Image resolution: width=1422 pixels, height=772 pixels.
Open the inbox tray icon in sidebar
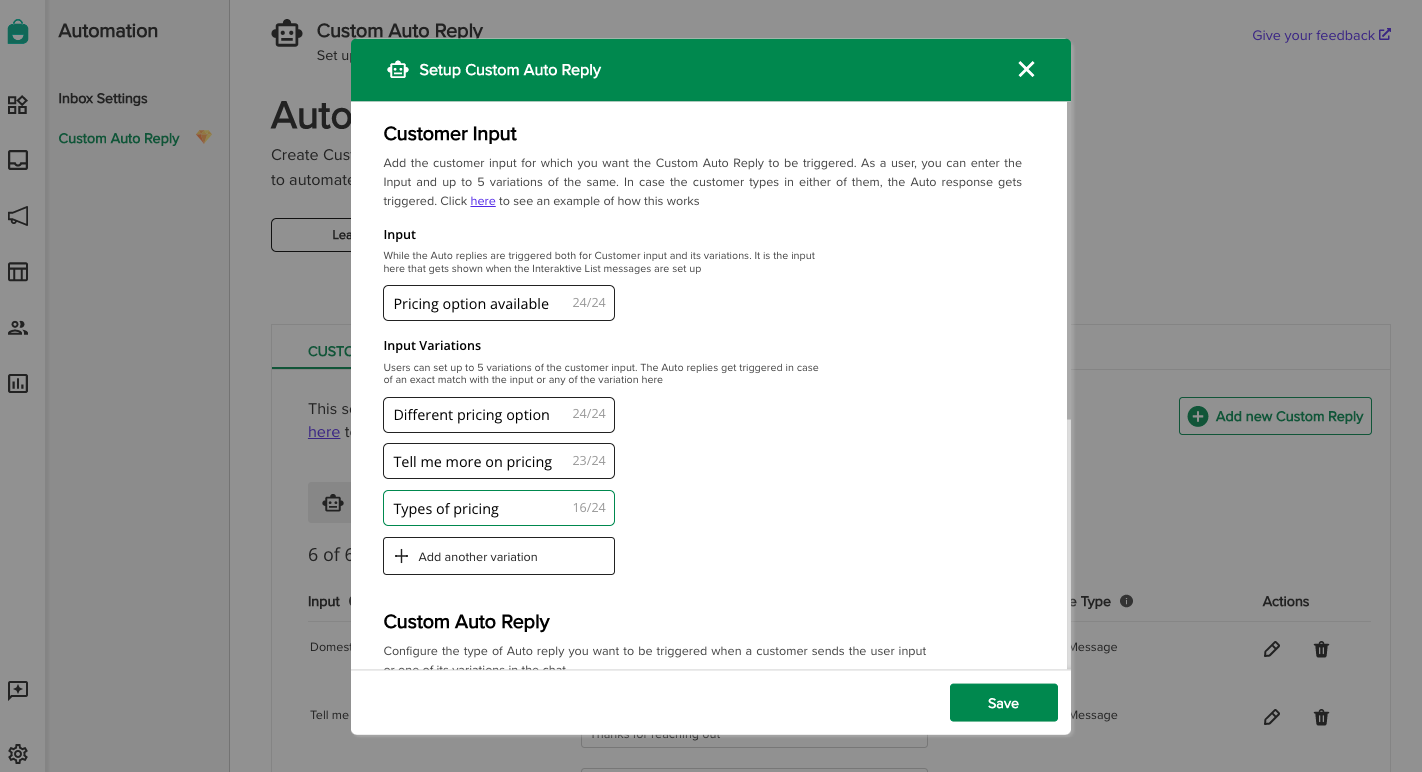(18, 160)
